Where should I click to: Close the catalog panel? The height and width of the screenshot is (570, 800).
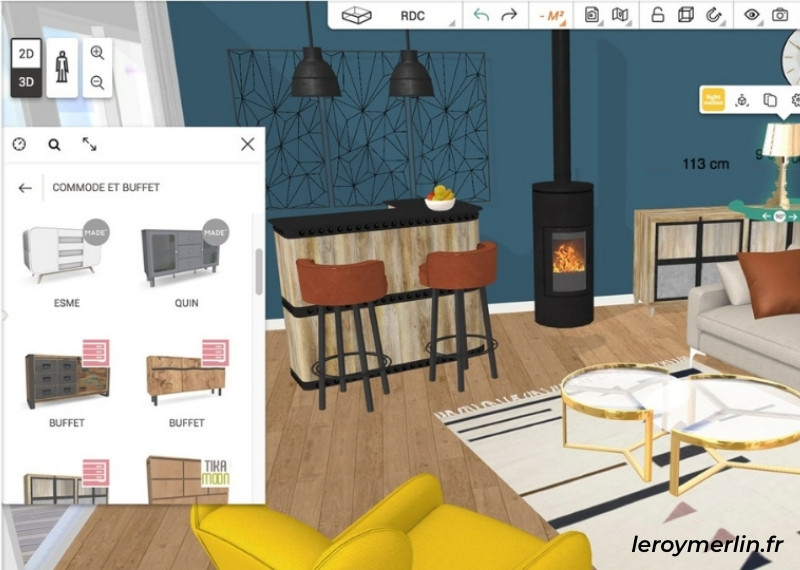click(x=247, y=144)
